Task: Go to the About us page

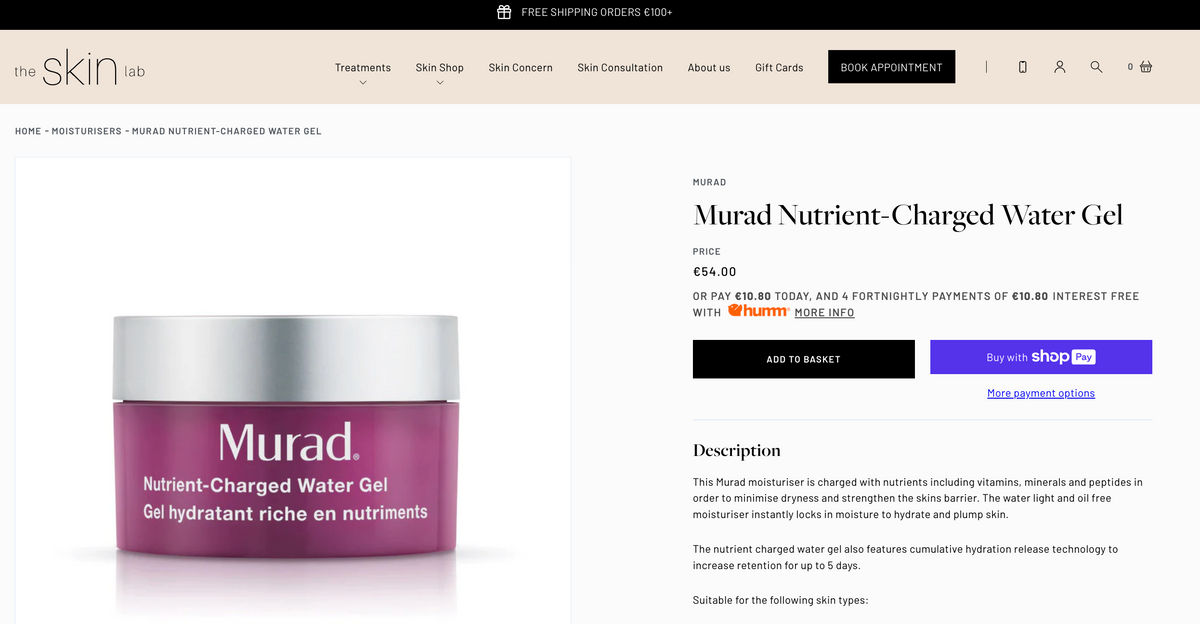Action: point(709,67)
